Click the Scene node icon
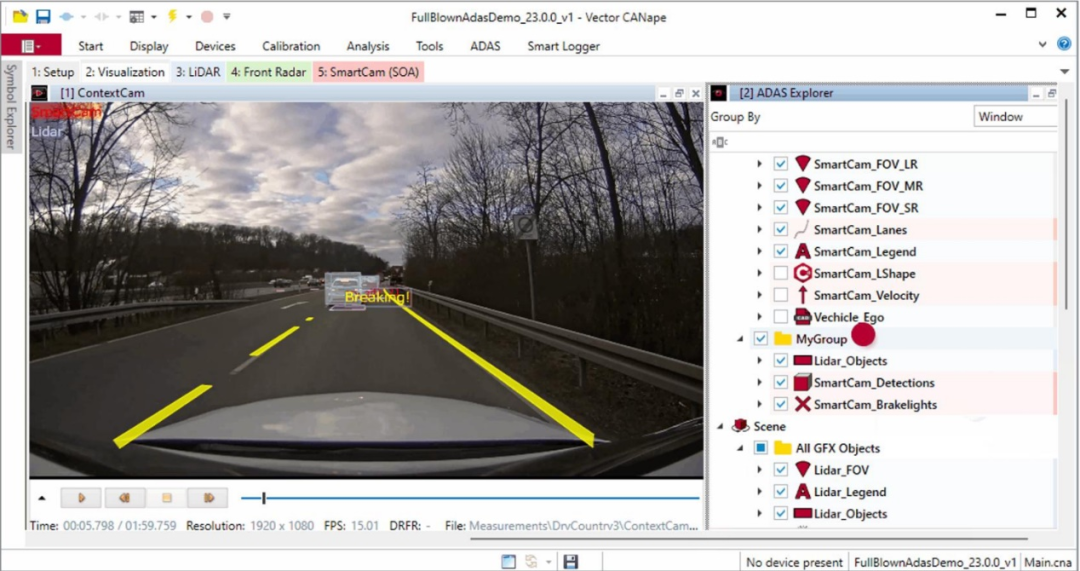The image size is (1080, 571). pos(741,426)
